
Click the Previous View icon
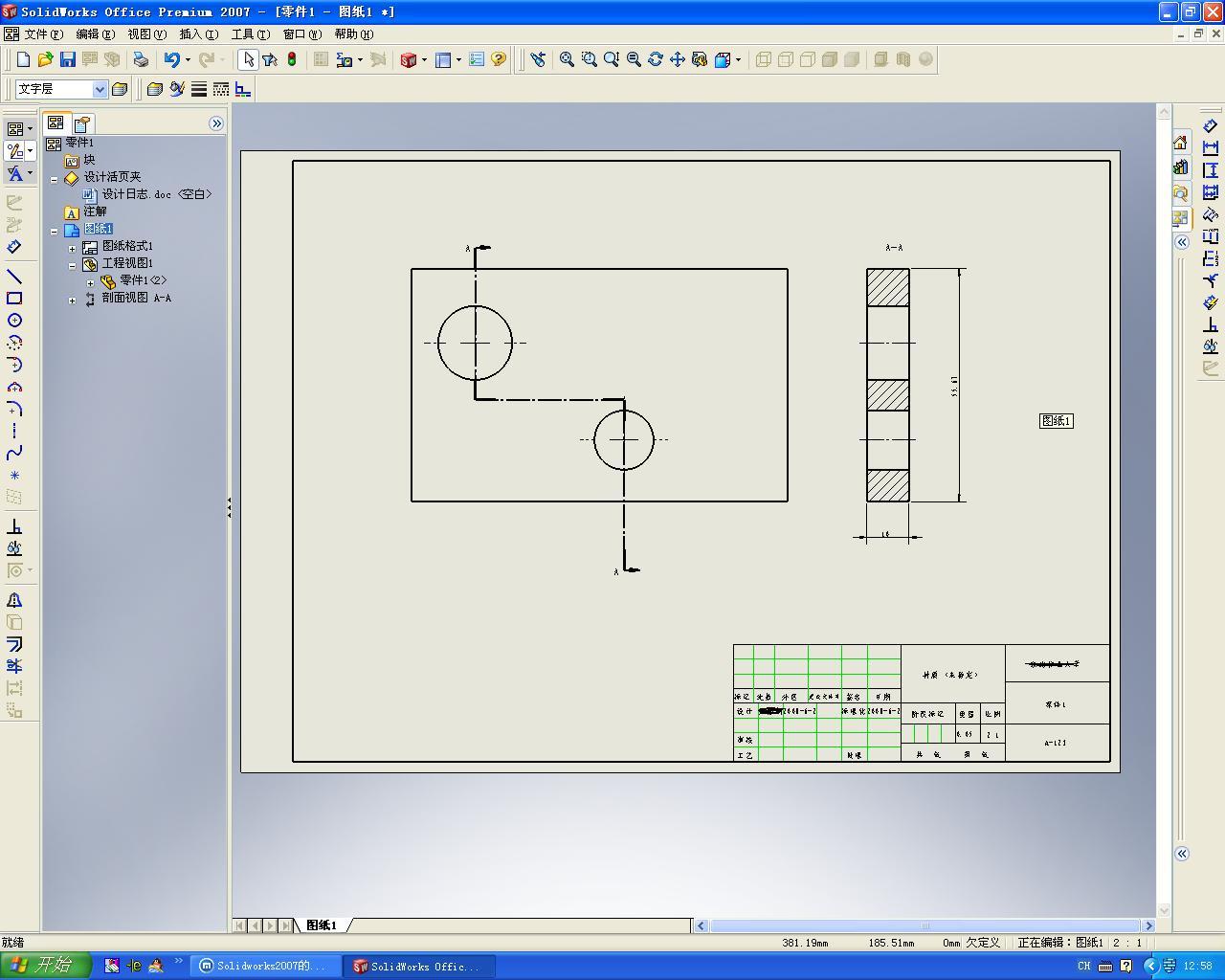coord(538,59)
